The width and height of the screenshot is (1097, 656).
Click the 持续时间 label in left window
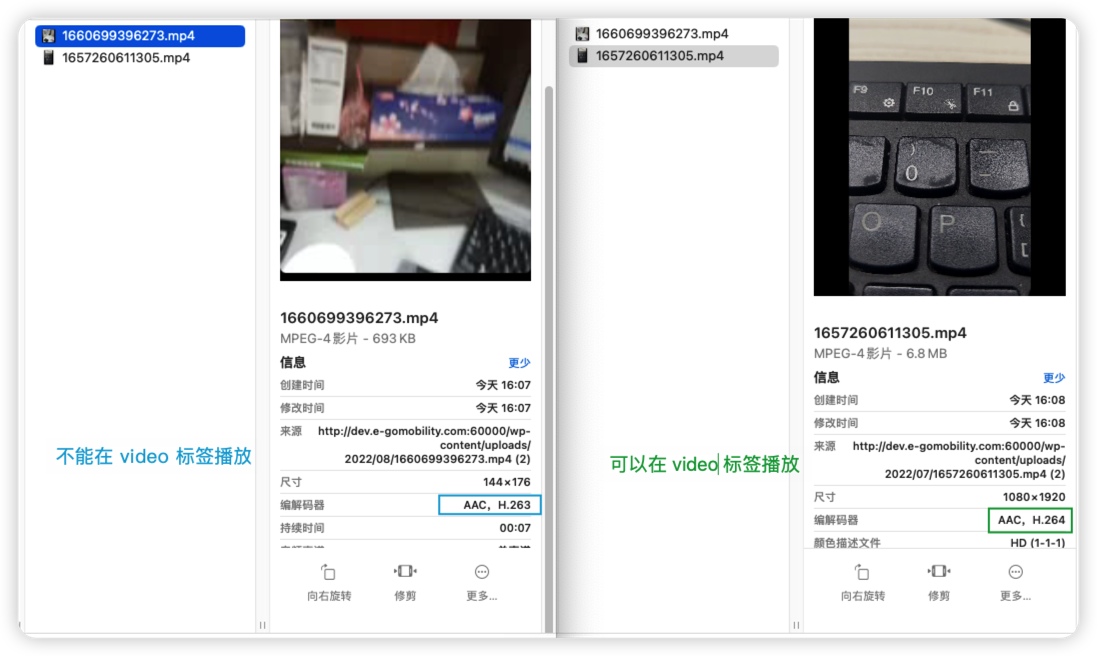302,528
